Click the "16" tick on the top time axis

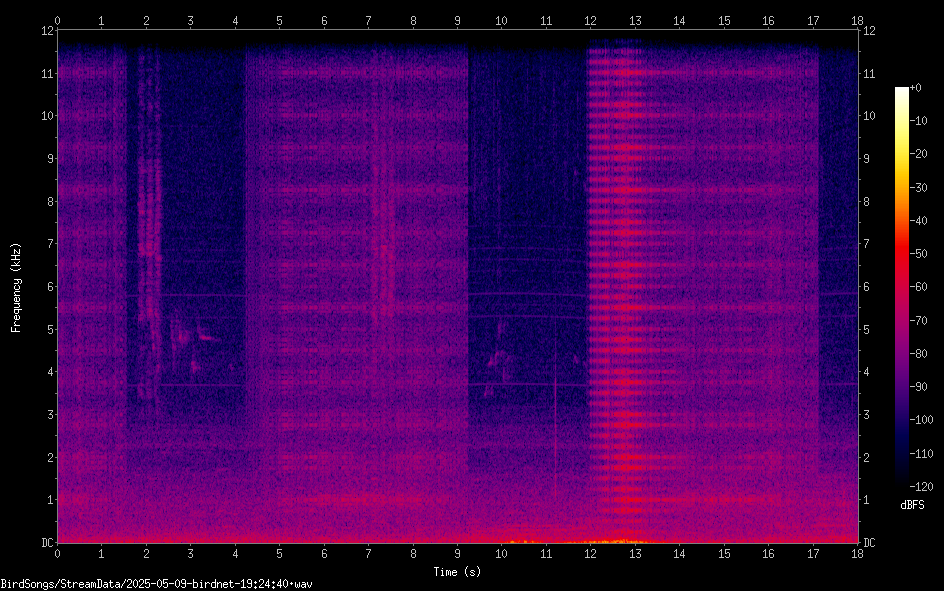point(768,21)
